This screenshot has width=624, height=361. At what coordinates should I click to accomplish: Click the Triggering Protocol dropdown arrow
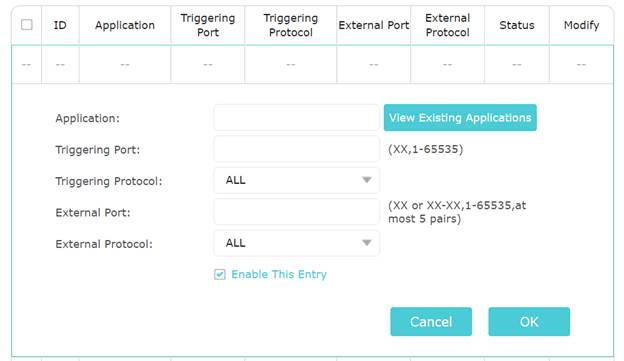click(367, 180)
